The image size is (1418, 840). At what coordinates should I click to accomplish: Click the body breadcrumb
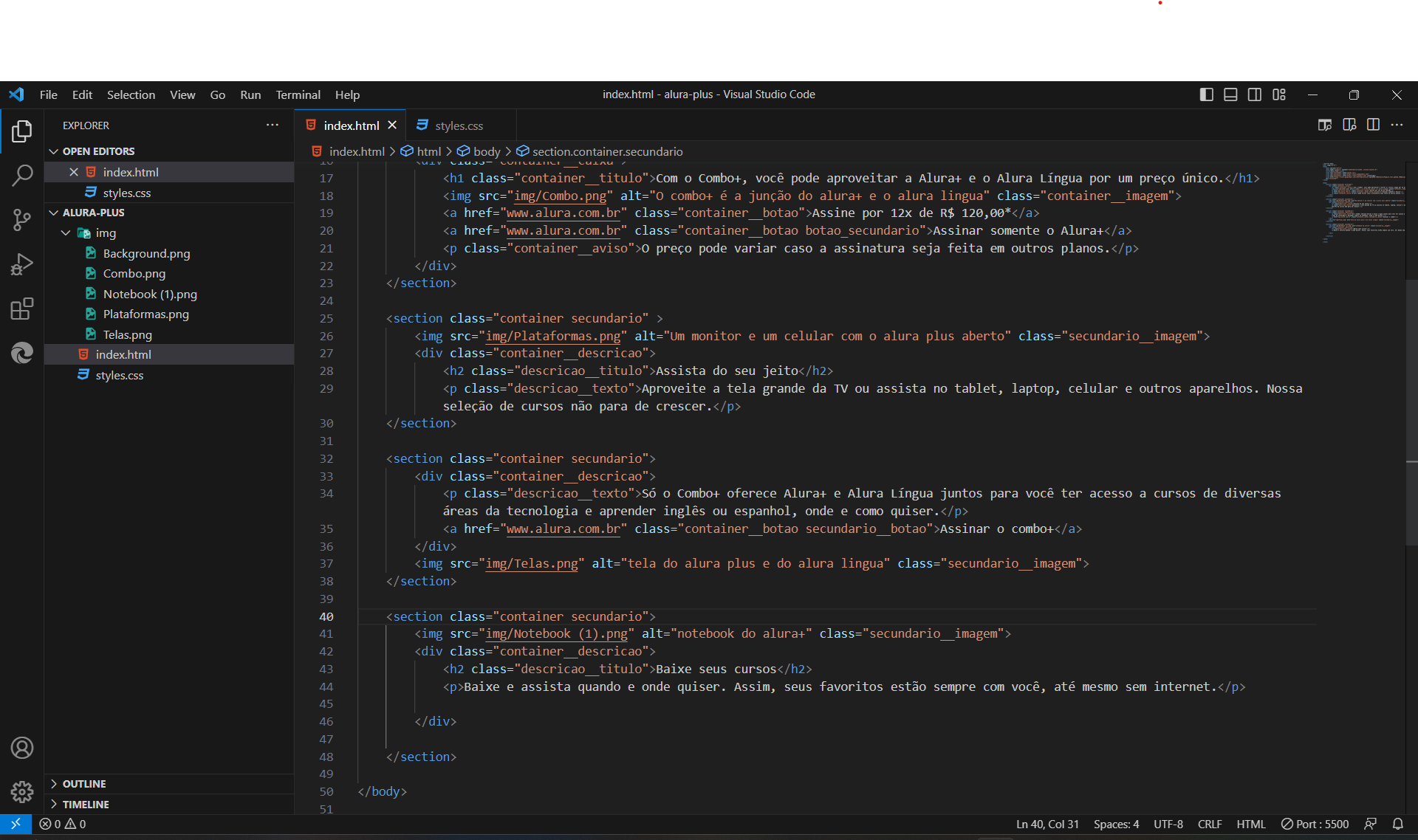click(479, 151)
